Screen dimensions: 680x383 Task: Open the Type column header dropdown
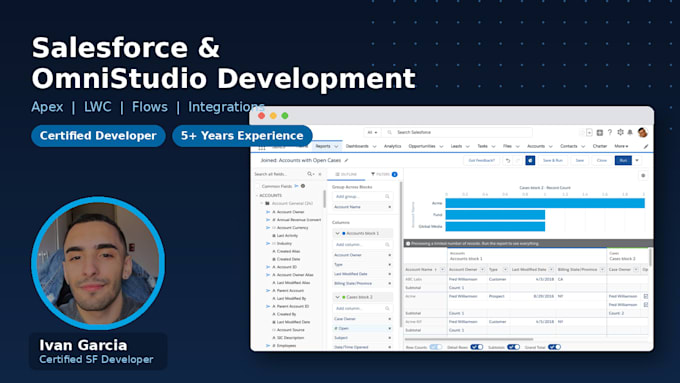point(505,270)
